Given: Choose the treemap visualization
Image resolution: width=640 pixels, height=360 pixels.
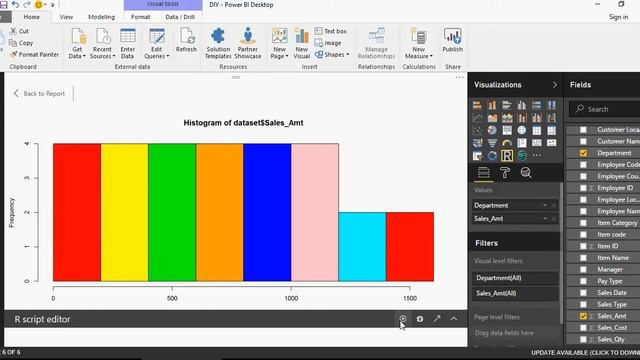Looking at the screenshot, I should [x=507, y=131].
